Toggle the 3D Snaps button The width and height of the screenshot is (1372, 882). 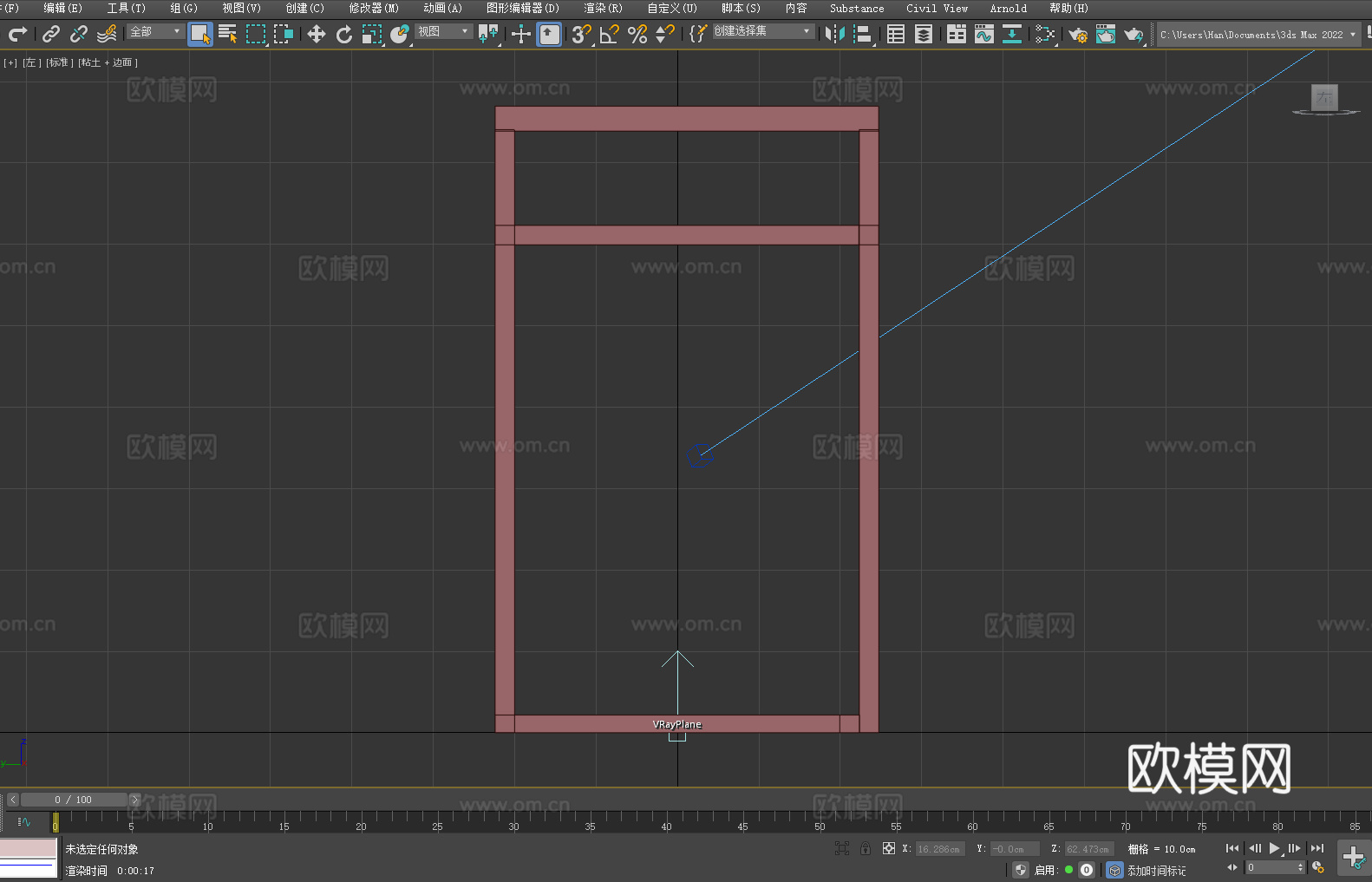(x=582, y=34)
